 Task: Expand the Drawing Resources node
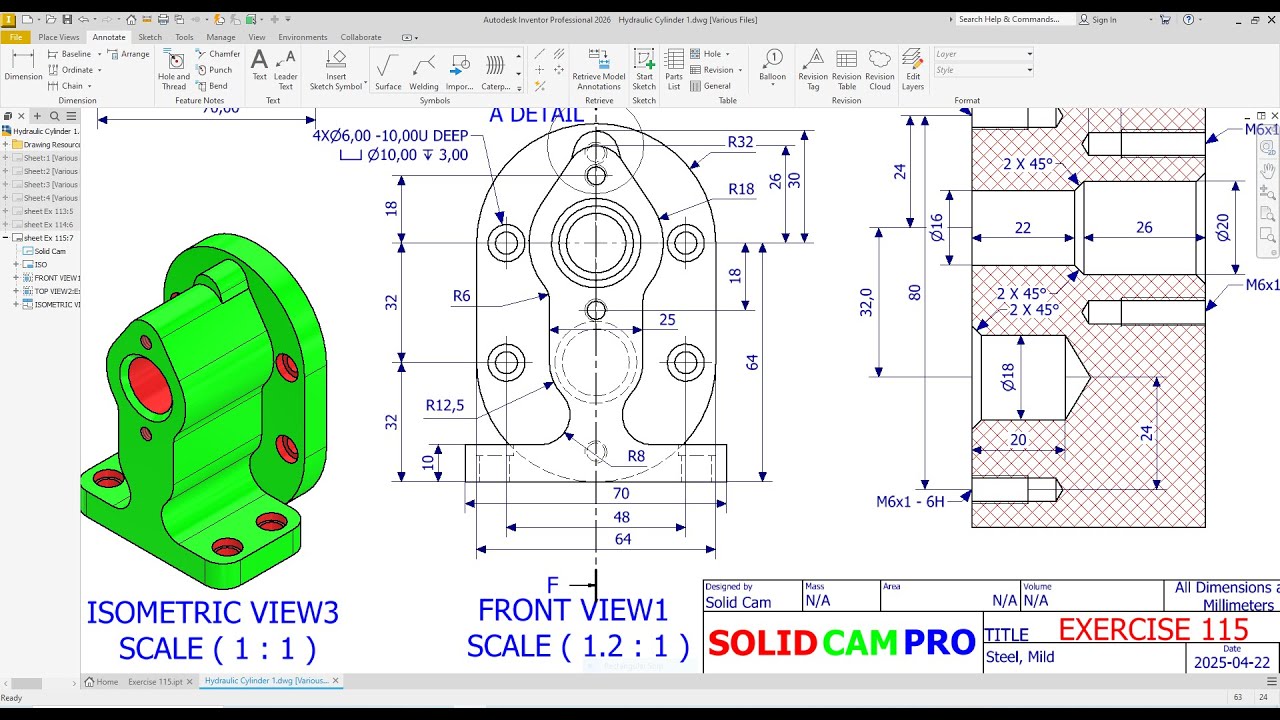coord(5,144)
